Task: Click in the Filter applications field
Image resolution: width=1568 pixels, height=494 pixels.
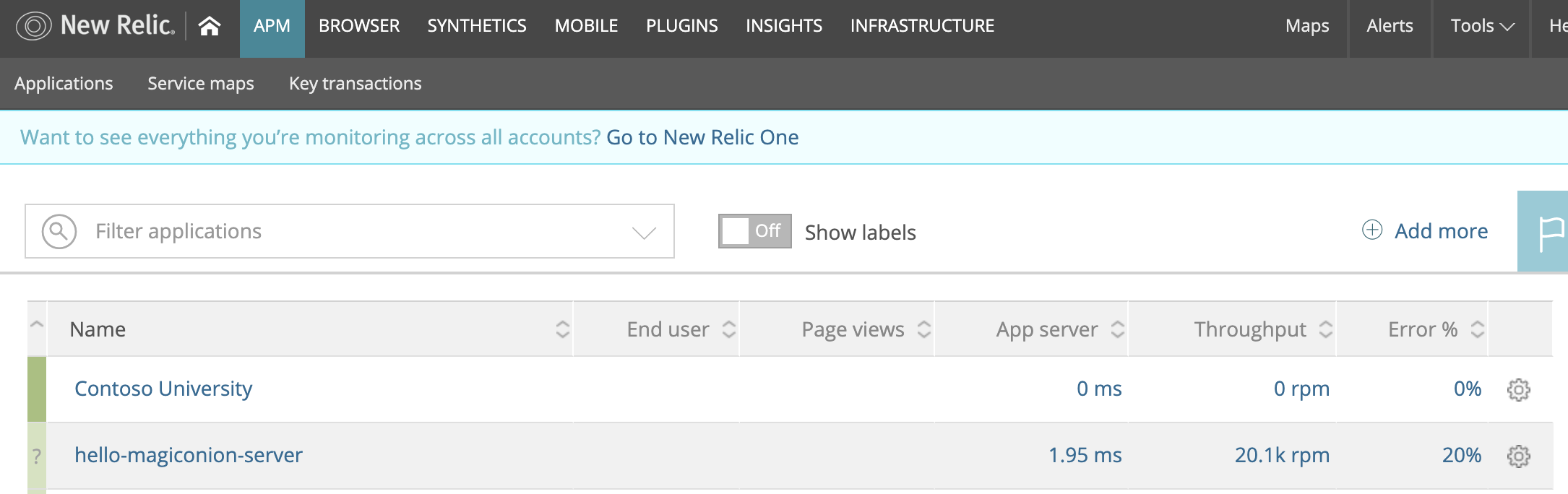Action: (x=350, y=231)
